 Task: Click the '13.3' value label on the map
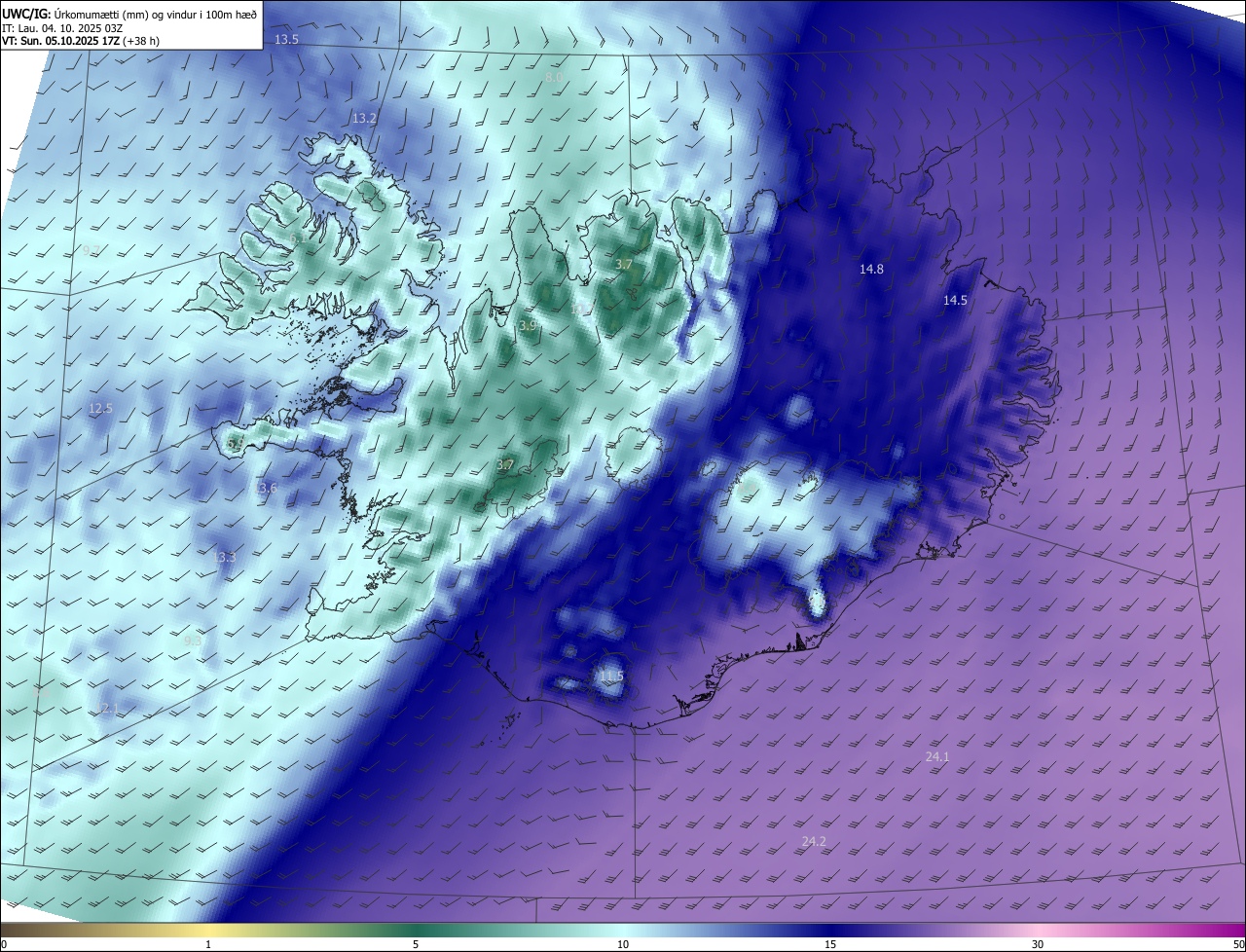pos(225,557)
